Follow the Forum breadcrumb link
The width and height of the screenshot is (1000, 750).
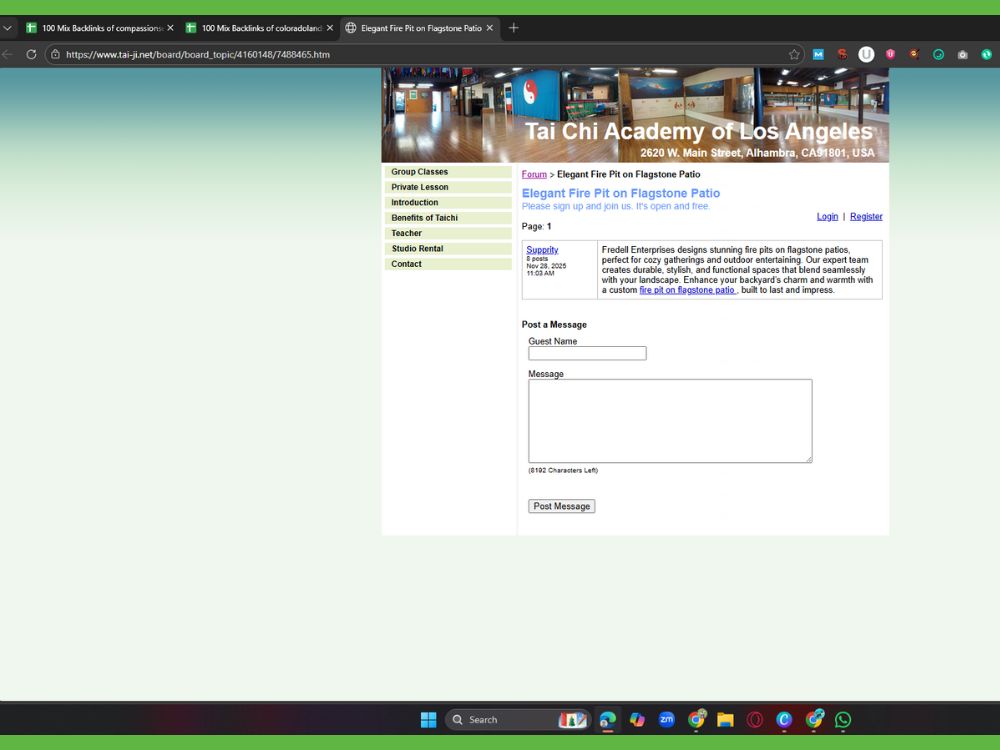point(534,174)
